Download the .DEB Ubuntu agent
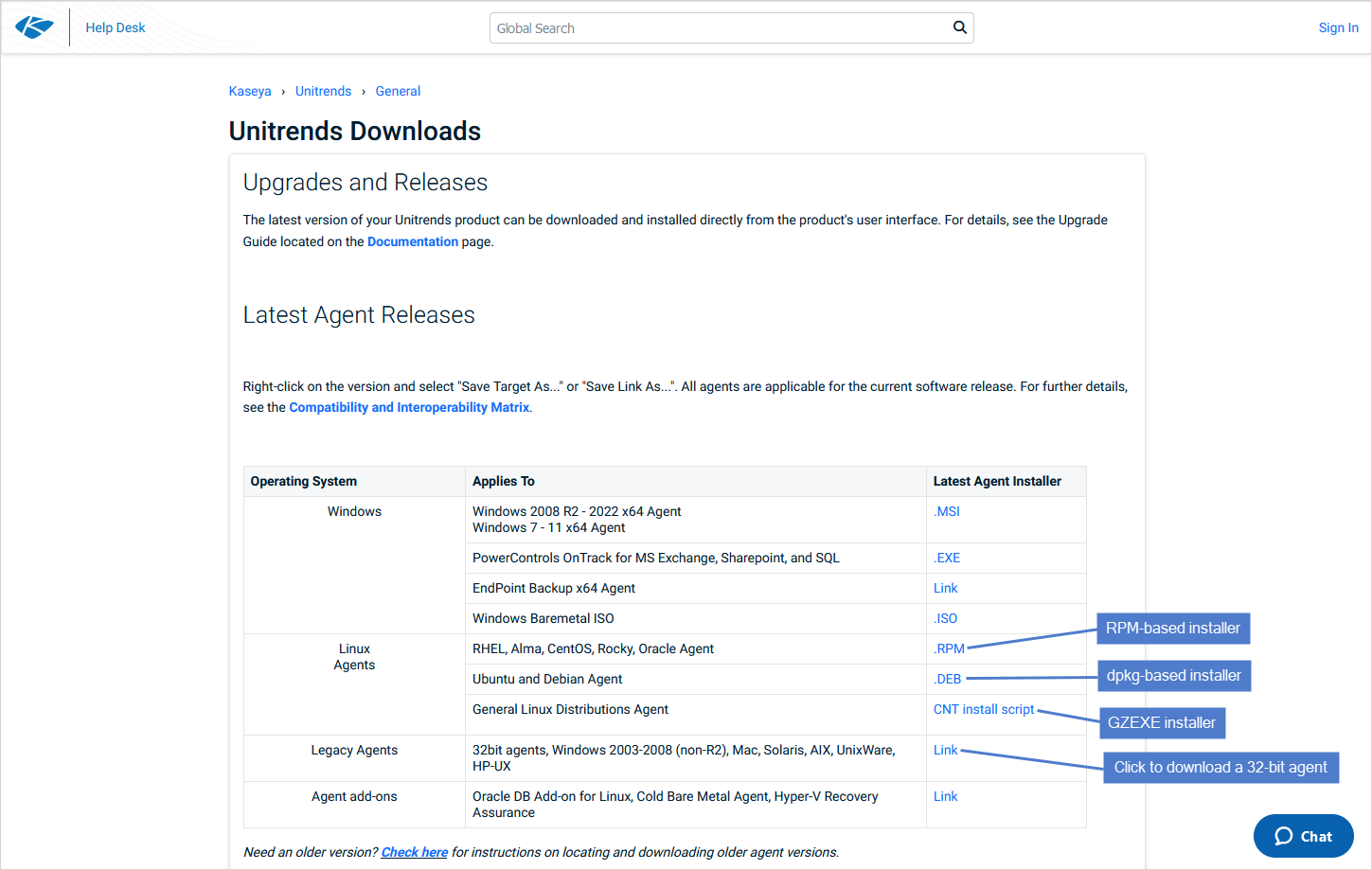Image resolution: width=1372 pixels, height=870 pixels. coord(947,679)
